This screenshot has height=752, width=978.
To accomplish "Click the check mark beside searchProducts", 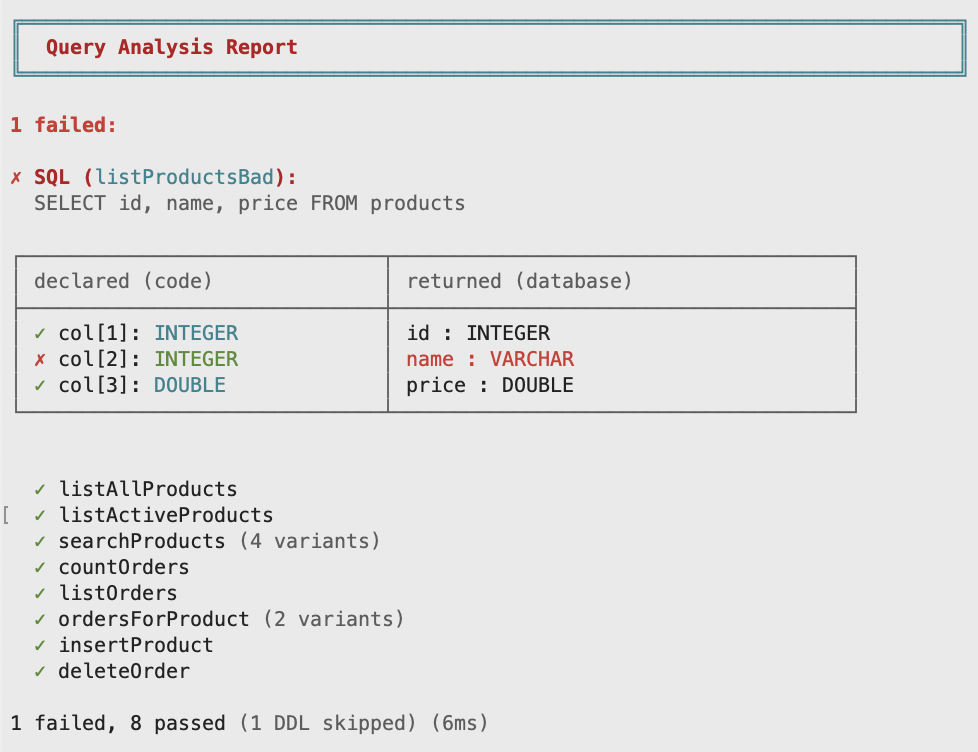I will 40,542.
